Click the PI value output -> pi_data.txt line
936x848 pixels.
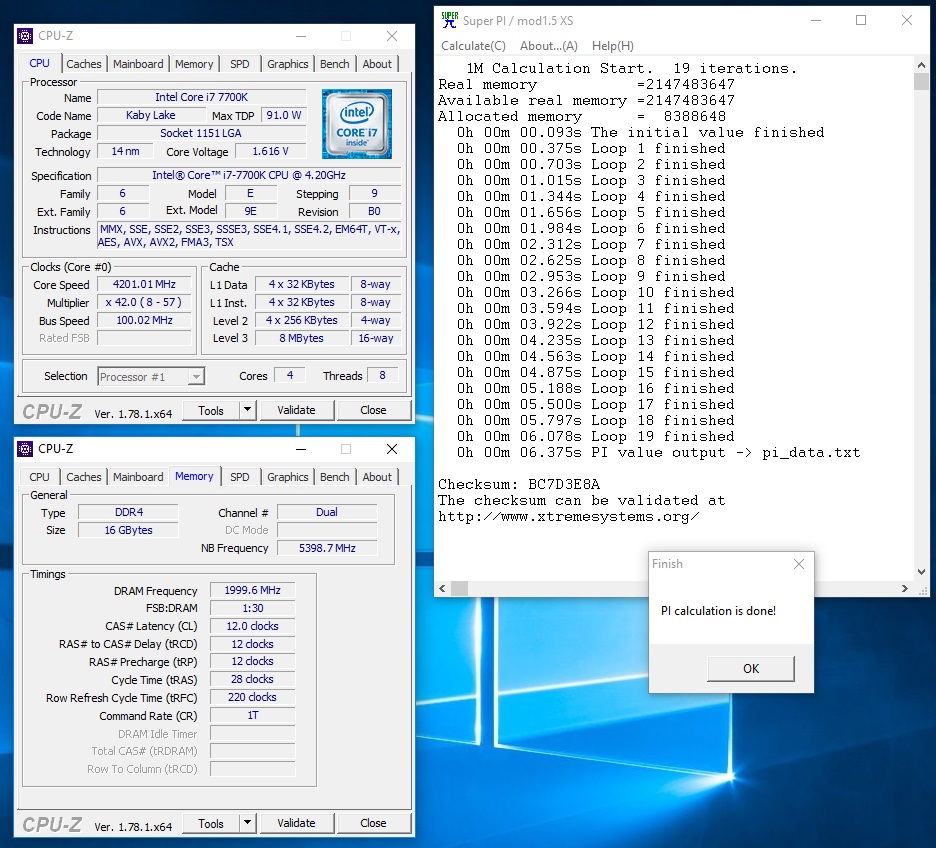coord(659,452)
